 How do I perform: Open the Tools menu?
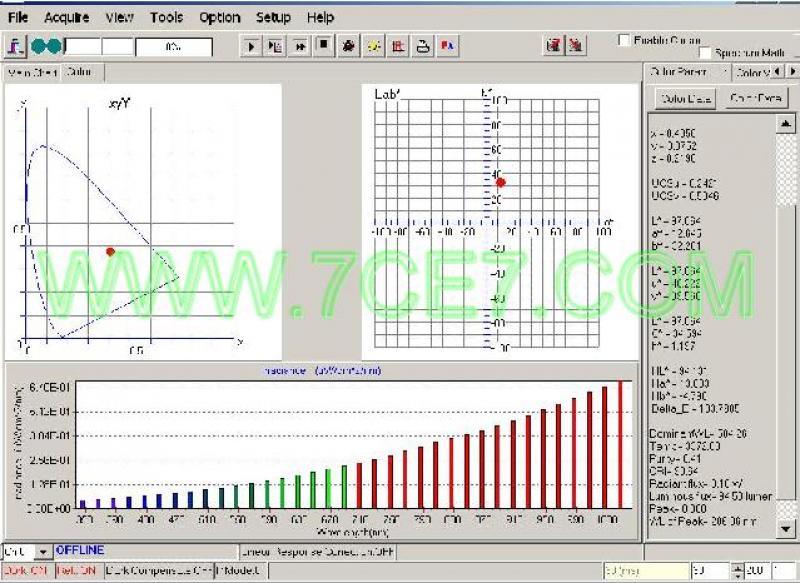(167, 17)
